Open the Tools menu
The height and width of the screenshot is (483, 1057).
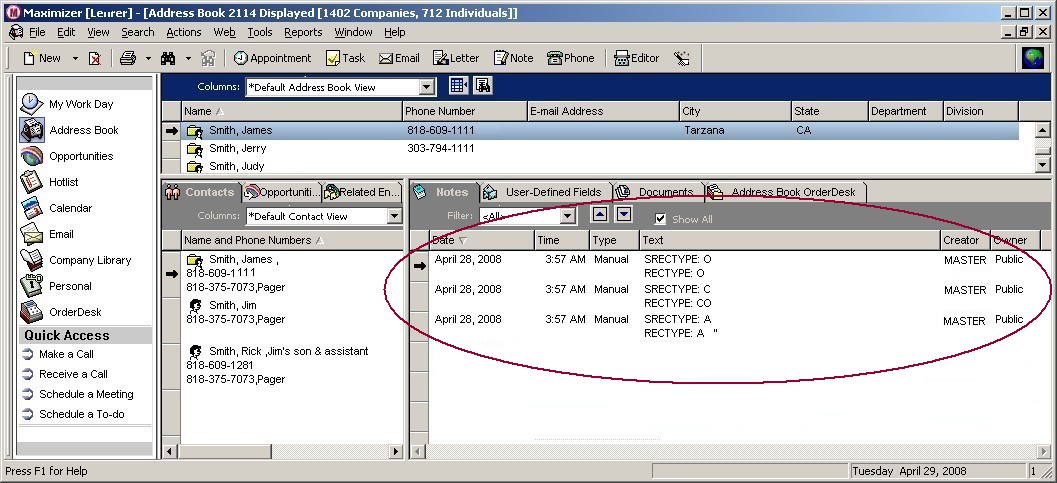260,32
